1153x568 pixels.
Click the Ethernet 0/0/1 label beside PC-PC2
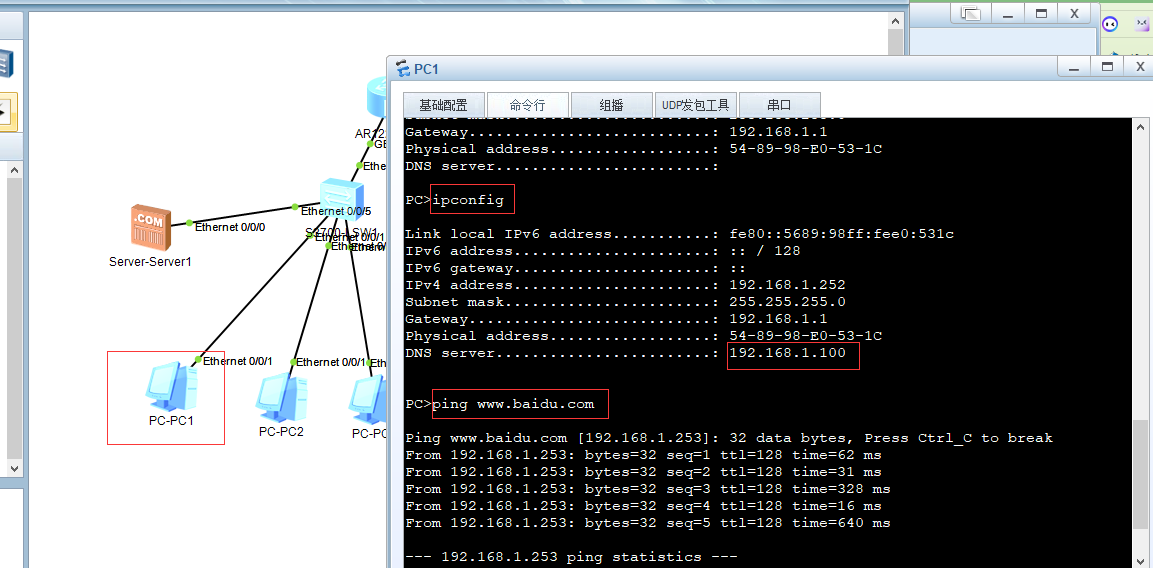330,362
